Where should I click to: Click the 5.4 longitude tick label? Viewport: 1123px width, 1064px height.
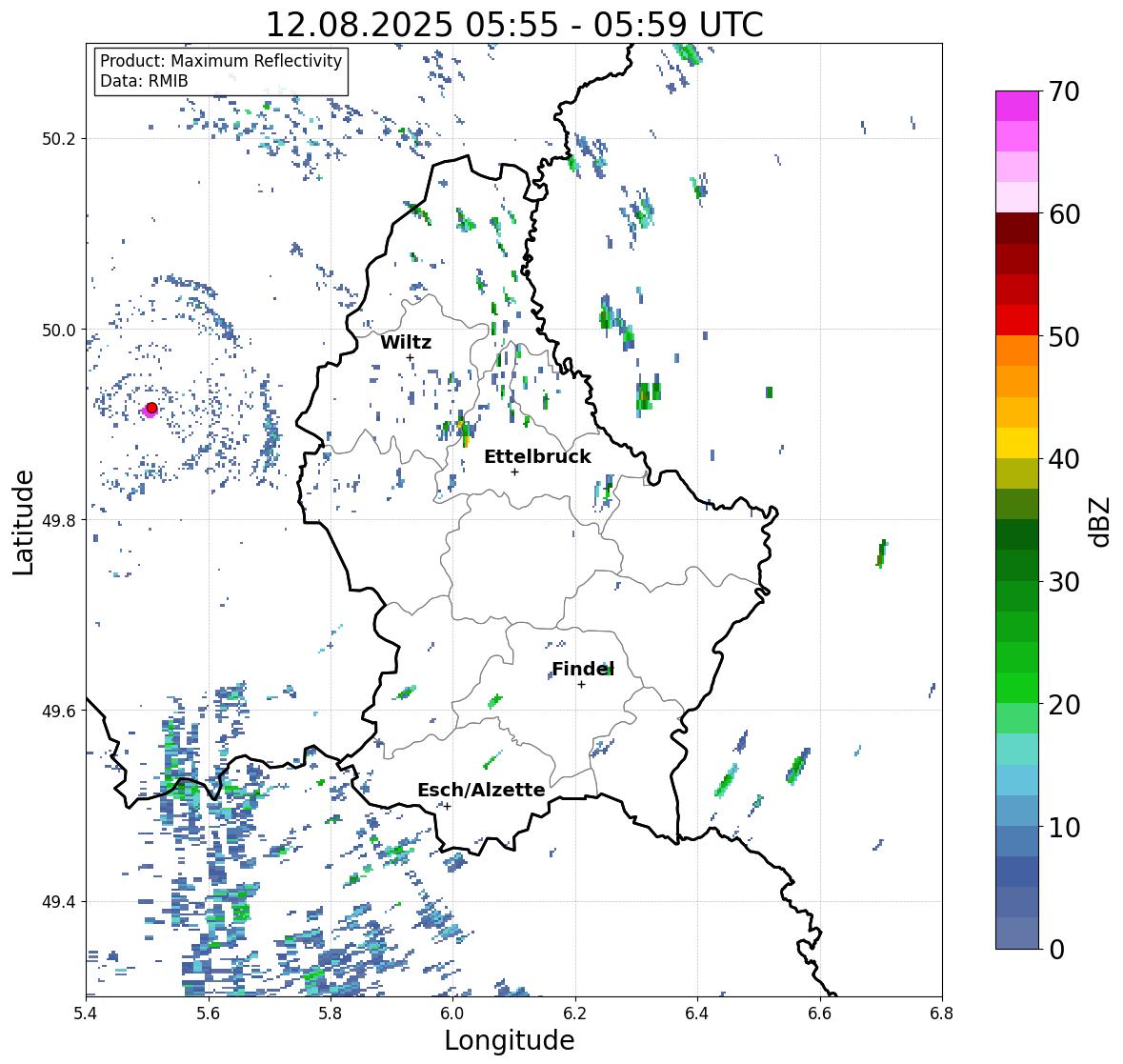pos(86,1014)
